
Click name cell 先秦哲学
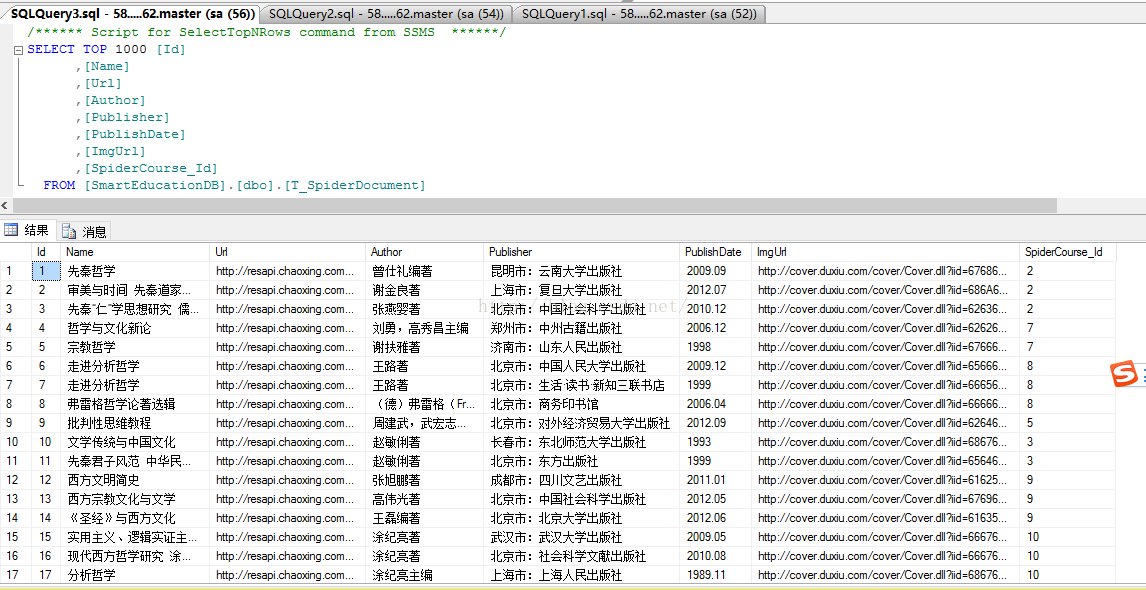tap(135, 271)
